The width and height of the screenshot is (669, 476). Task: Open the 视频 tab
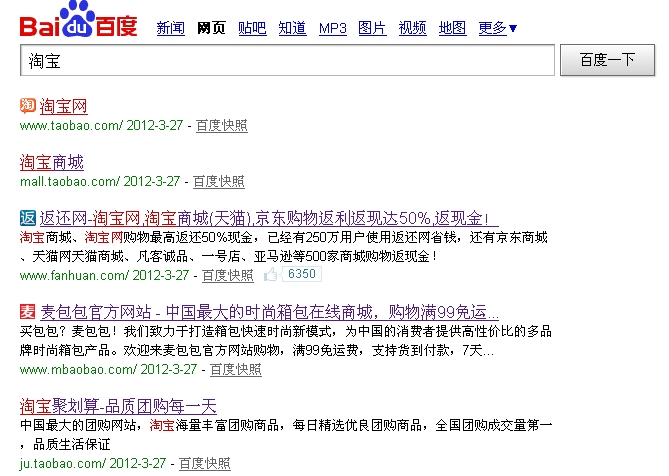[x=412, y=28]
